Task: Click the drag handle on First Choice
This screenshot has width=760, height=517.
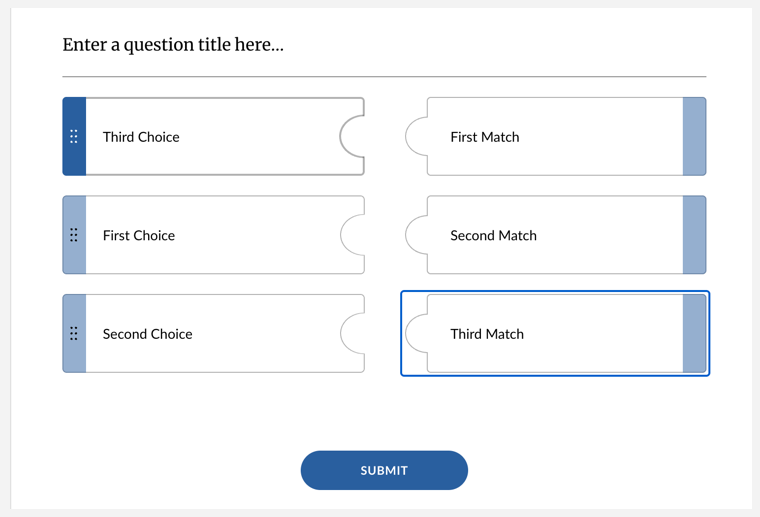Action: (x=74, y=235)
